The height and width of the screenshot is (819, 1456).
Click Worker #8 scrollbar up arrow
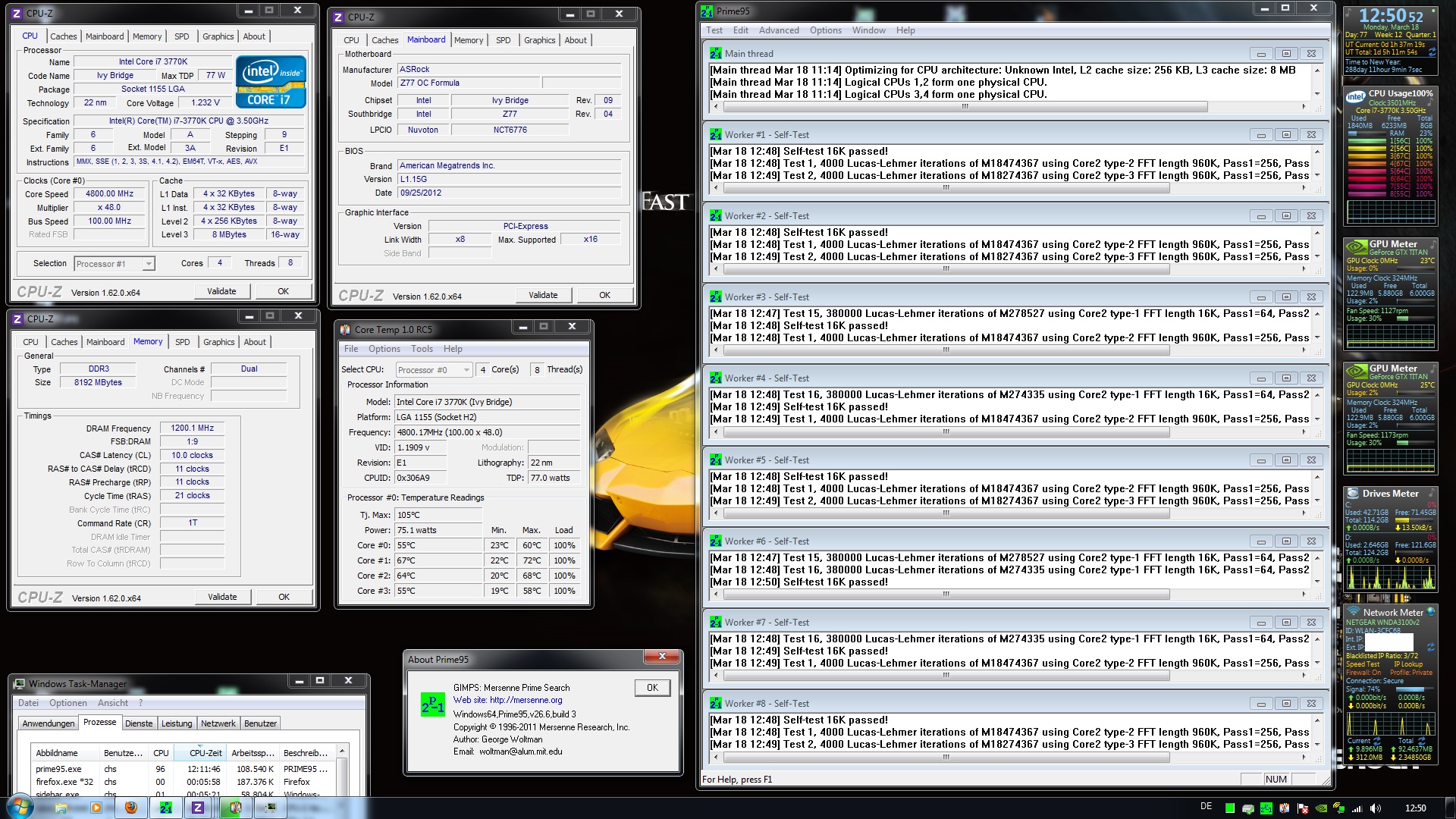1317,720
